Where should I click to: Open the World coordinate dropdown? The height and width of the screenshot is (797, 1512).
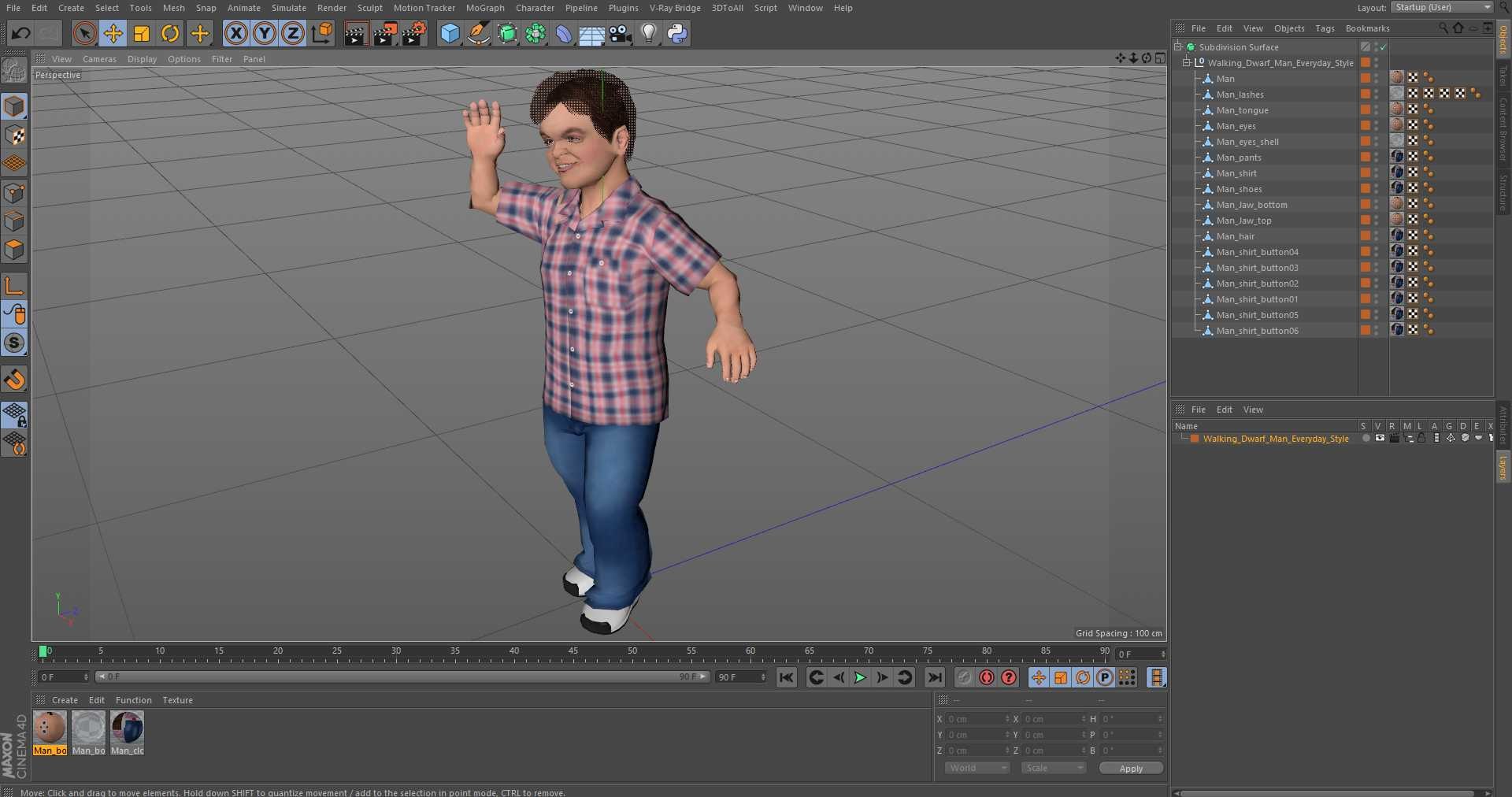976,768
